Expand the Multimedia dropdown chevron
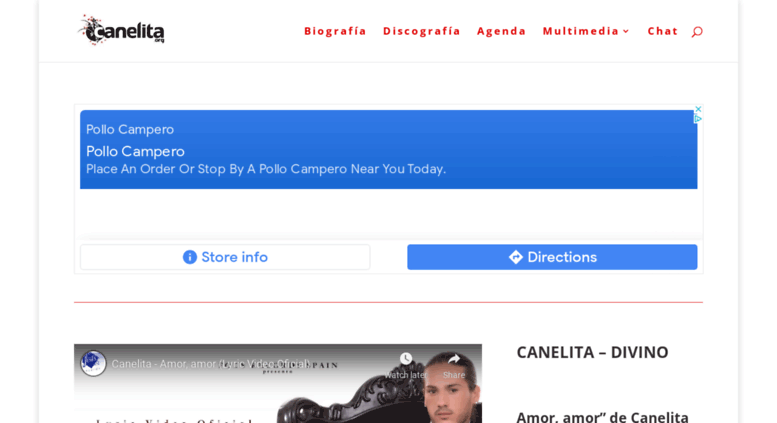The height and width of the screenshot is (423, 777). pos(626,31)
